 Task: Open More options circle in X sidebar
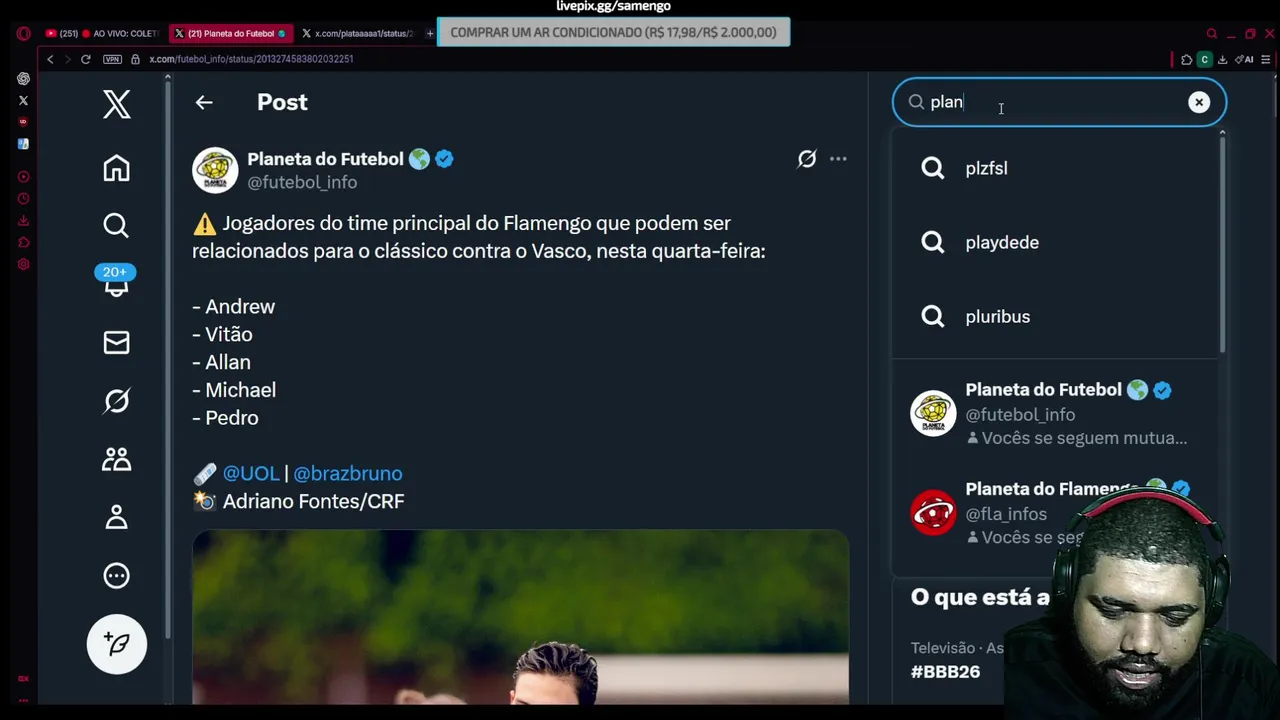point(116,575)
